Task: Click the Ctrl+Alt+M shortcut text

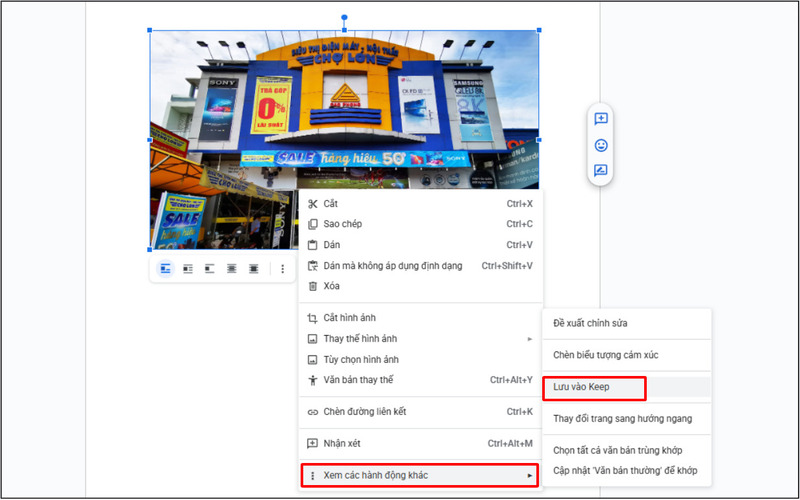Action: point(510,444)
